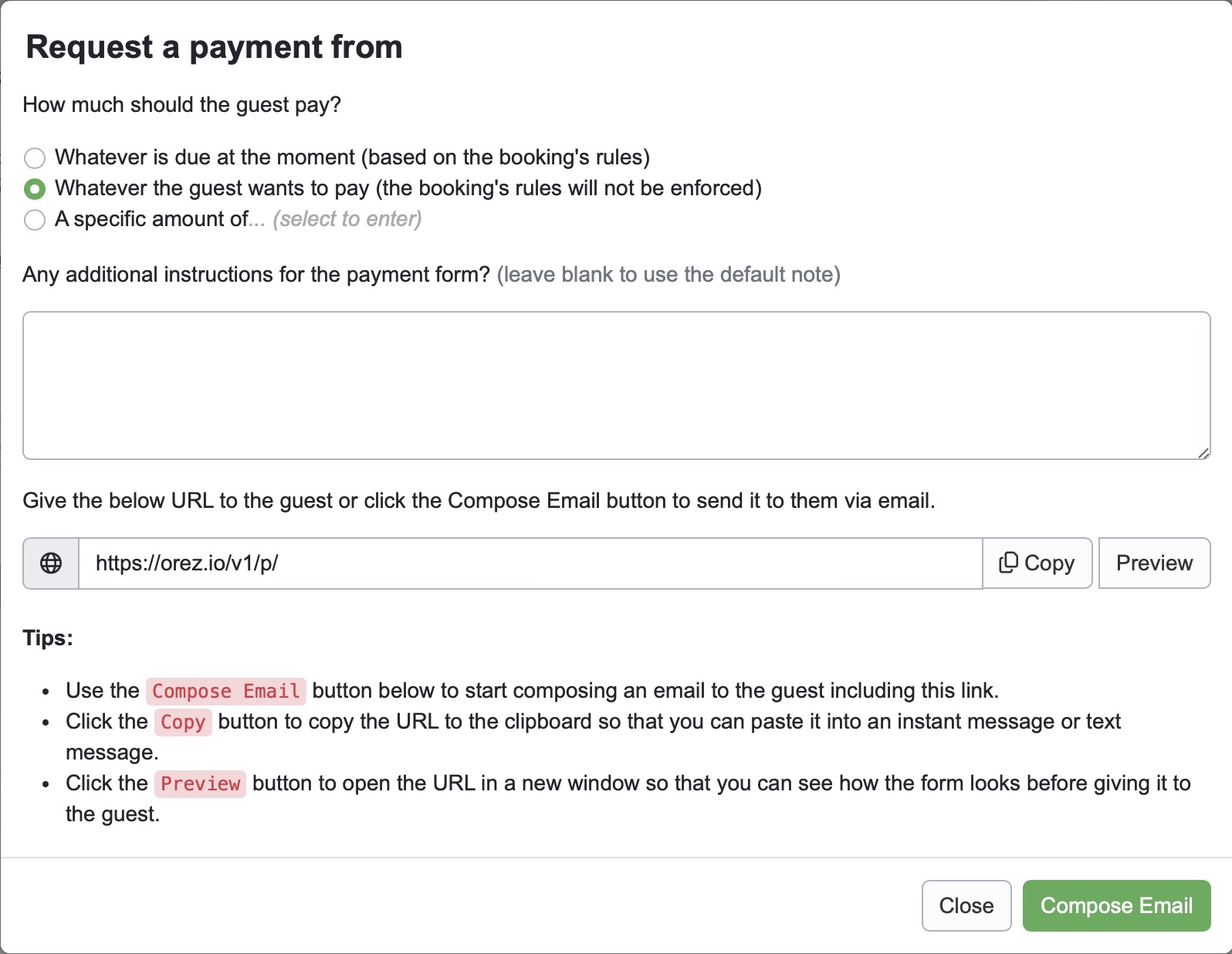This screenshot has width=1232, height=954.
Task: Click the clipboard icon in the Copy button
Action: 1008,563
